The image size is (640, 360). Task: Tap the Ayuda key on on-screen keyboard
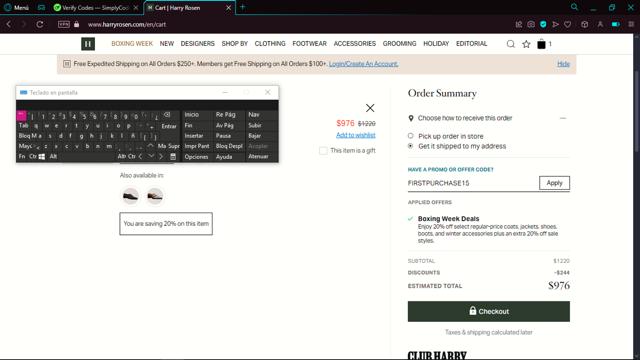click(x=224, y=157)
